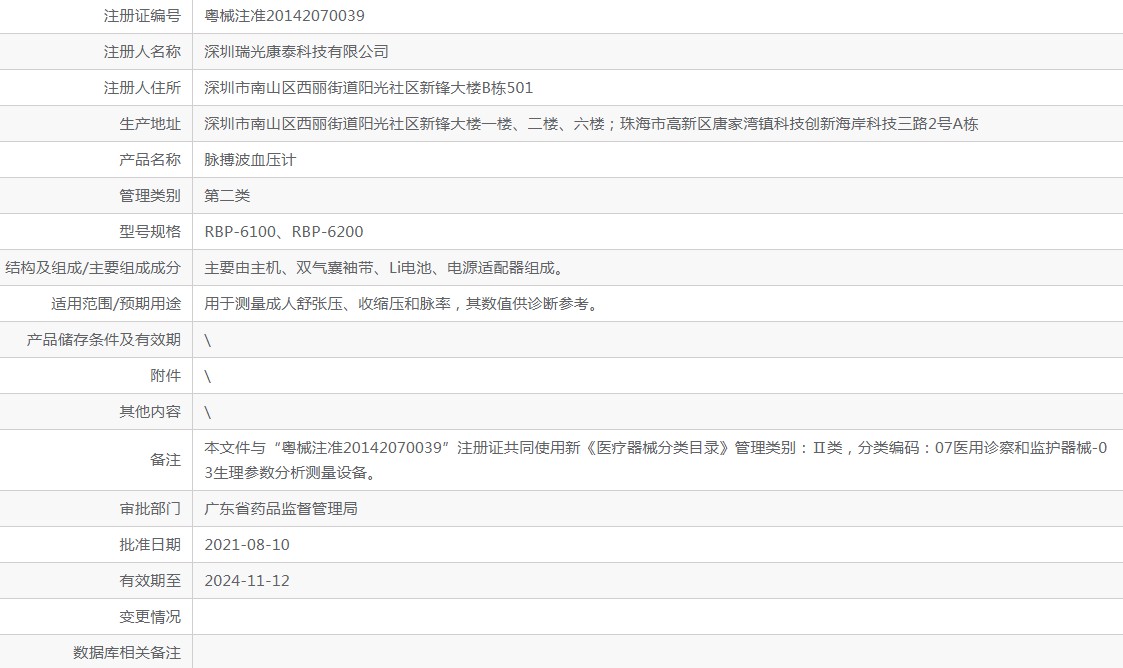Click the label 产品名称
Viewport: 1123px width, 668px height.
click(x=150, y=160)
